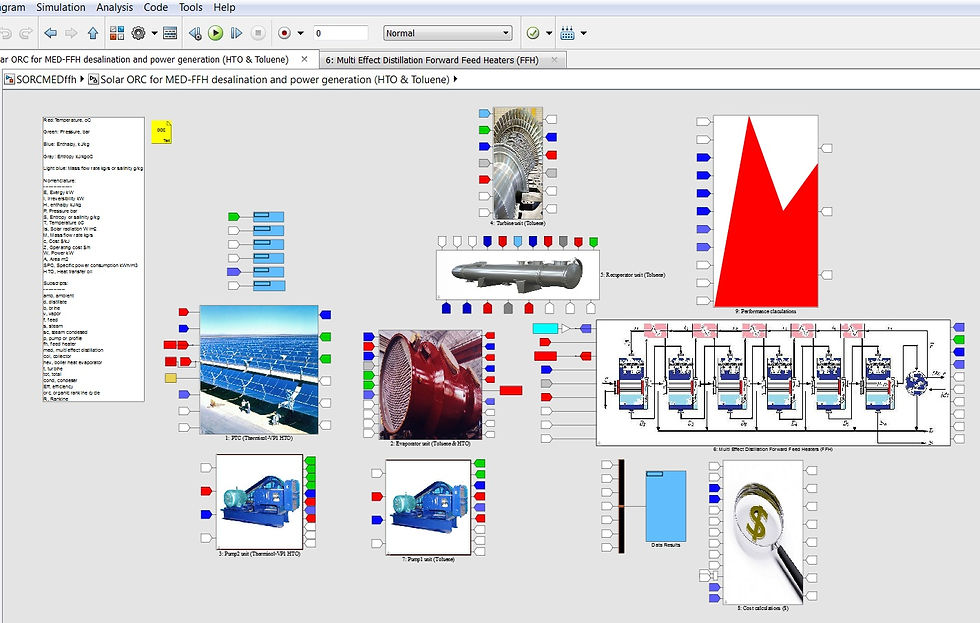
Task: Select the yellow input tag left of PTC
Action: click(x=171, y=377)
